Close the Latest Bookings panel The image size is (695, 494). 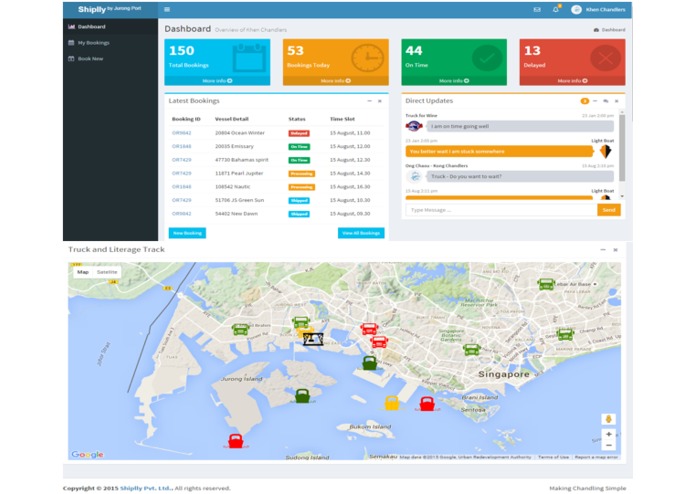380,101
